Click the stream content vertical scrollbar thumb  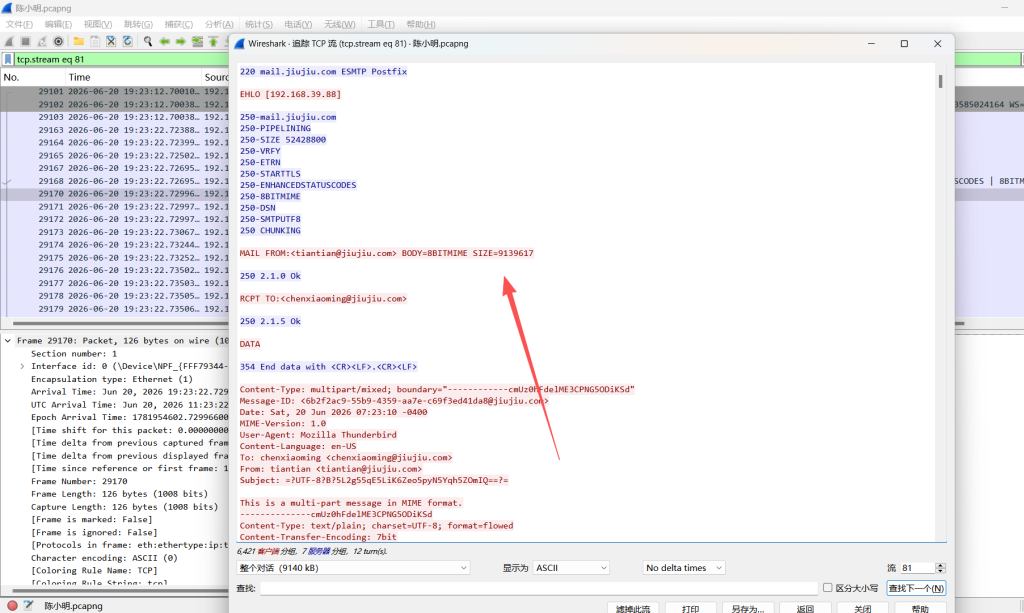coord(940,81)
